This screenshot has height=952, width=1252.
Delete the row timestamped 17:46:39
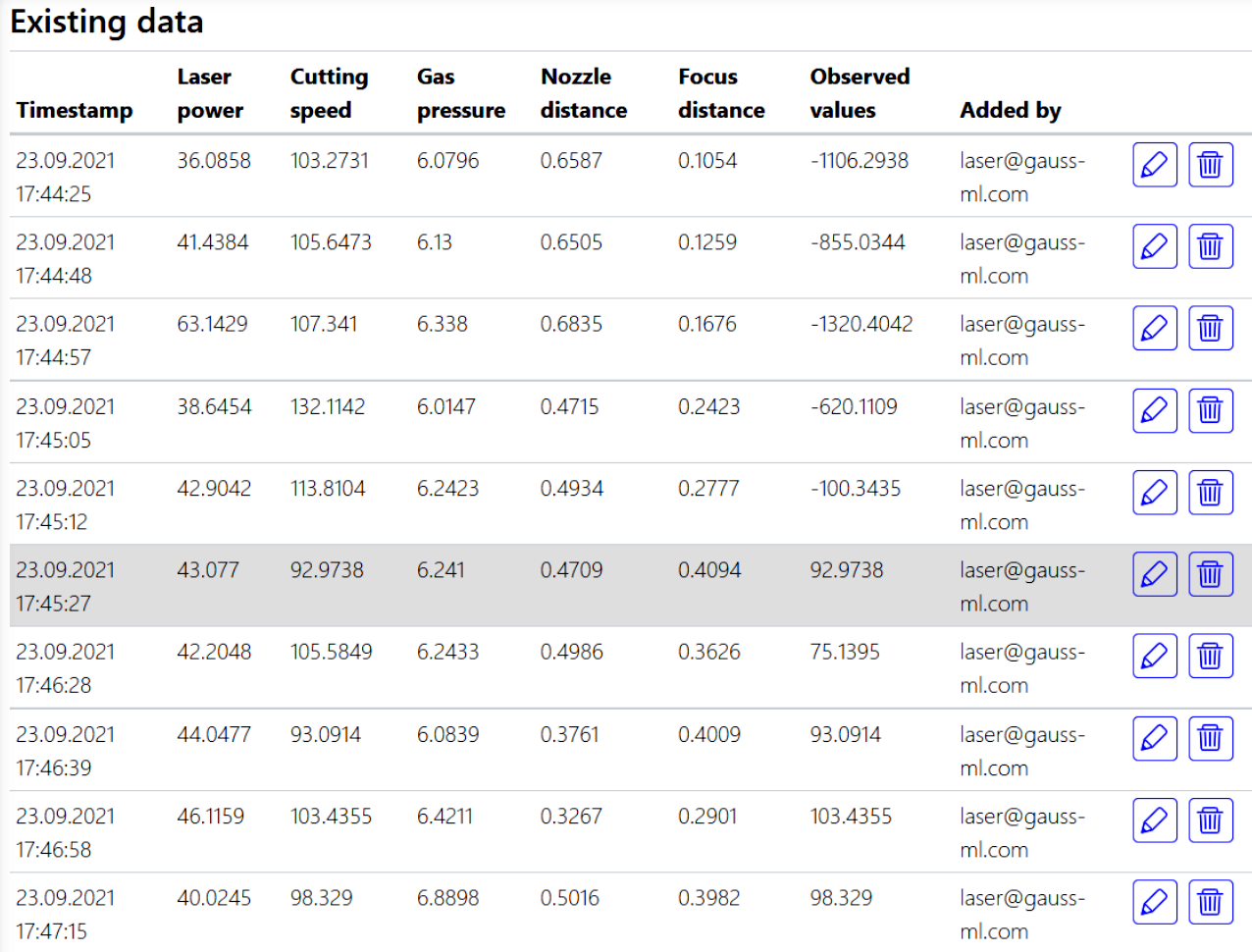(1211, 738)
